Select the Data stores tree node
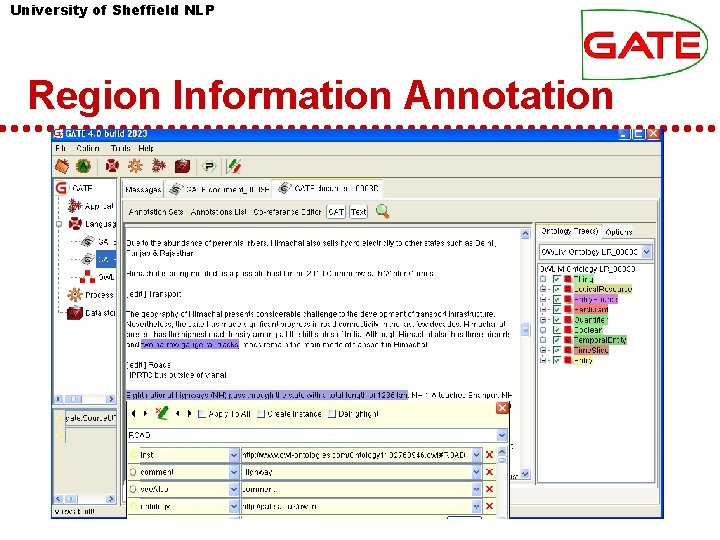720x540 pixels. coord(91,313)
